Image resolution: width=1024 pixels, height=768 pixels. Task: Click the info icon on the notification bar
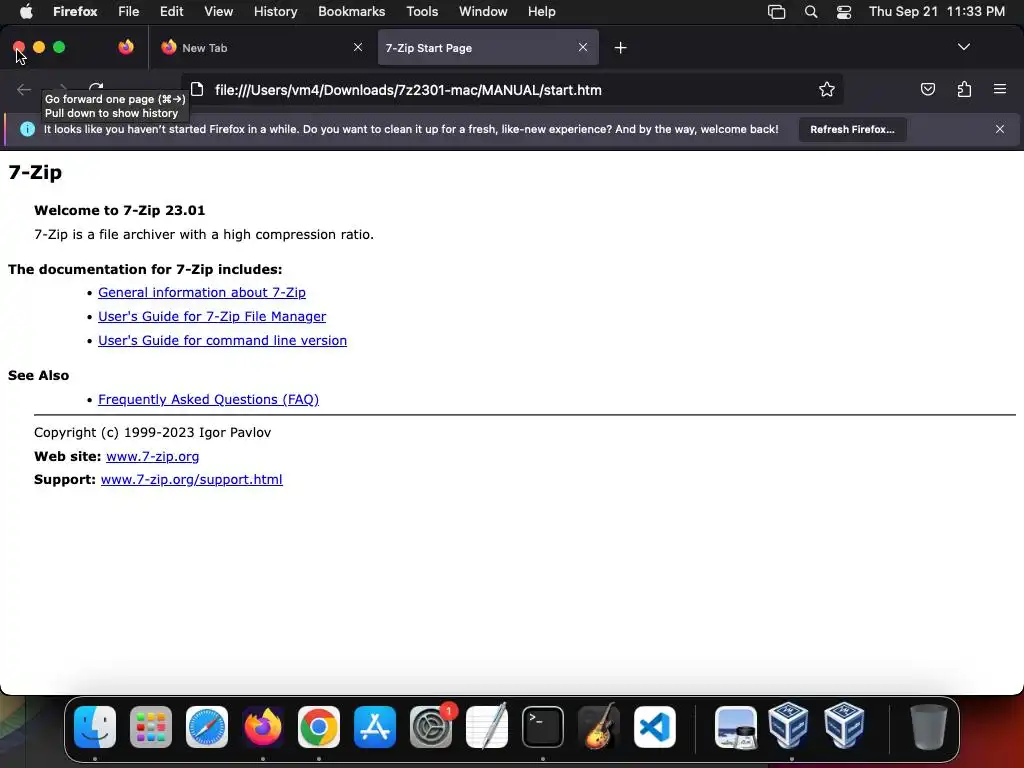click(x=27, y=129)
